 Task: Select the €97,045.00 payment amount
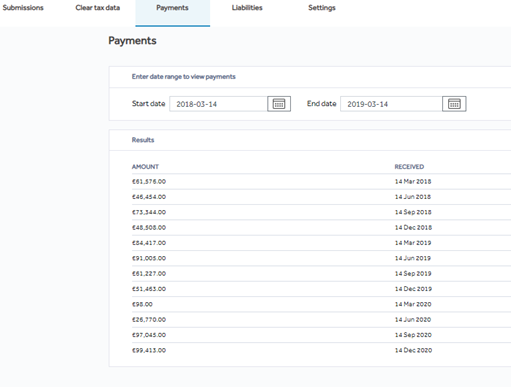coord(149,335)
